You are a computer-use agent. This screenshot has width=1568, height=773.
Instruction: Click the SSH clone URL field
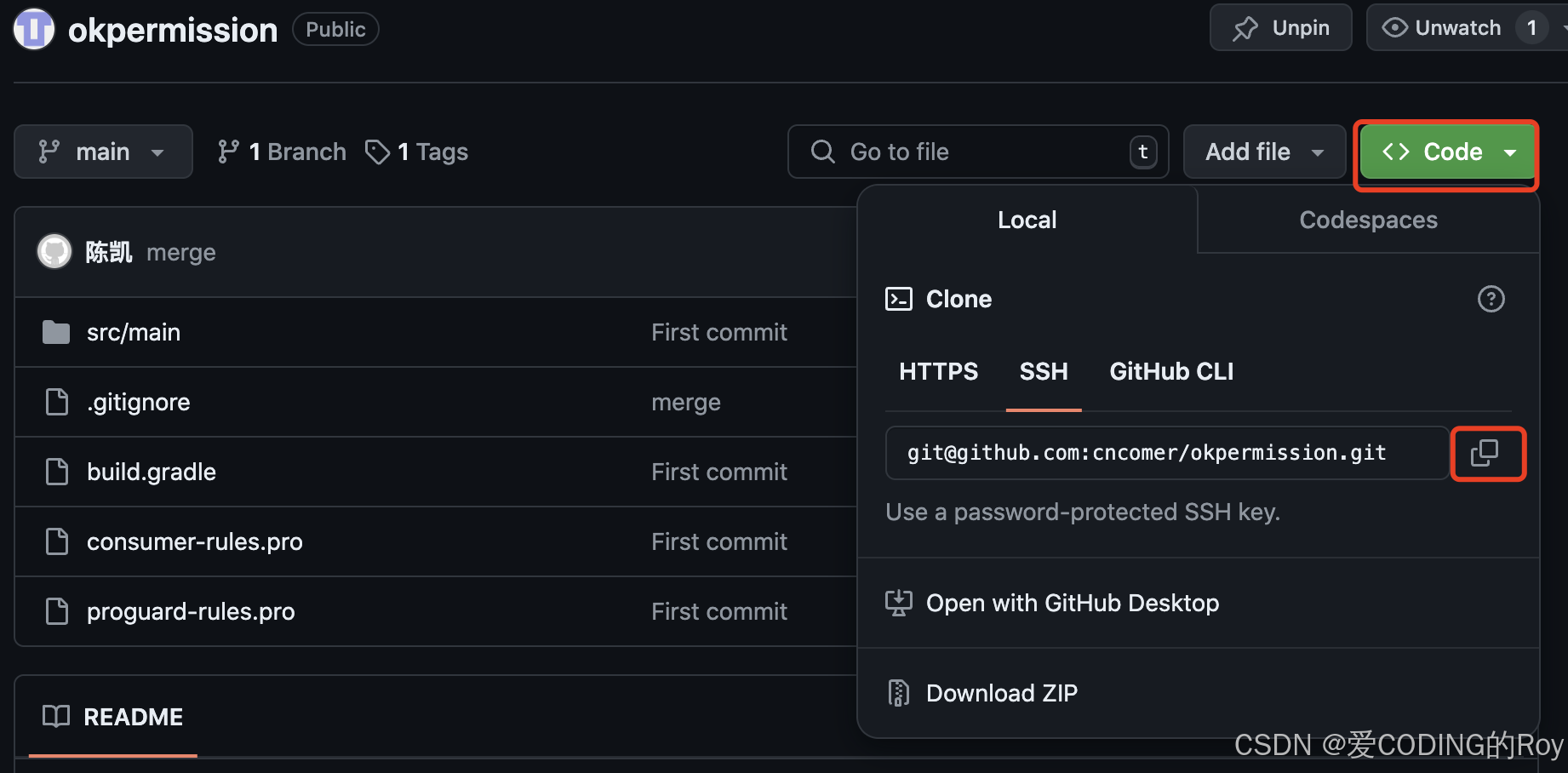pyautogui.click(x=1167, y=453)
